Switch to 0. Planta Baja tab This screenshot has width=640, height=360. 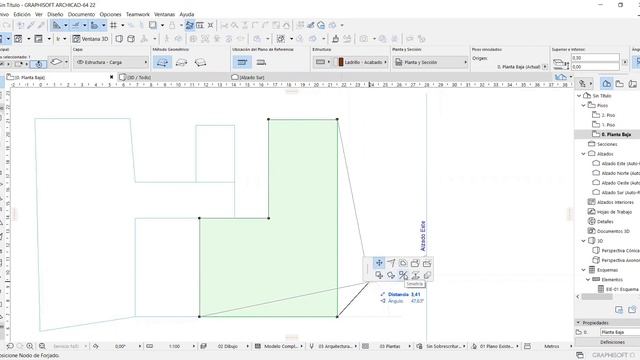(31, 77)
